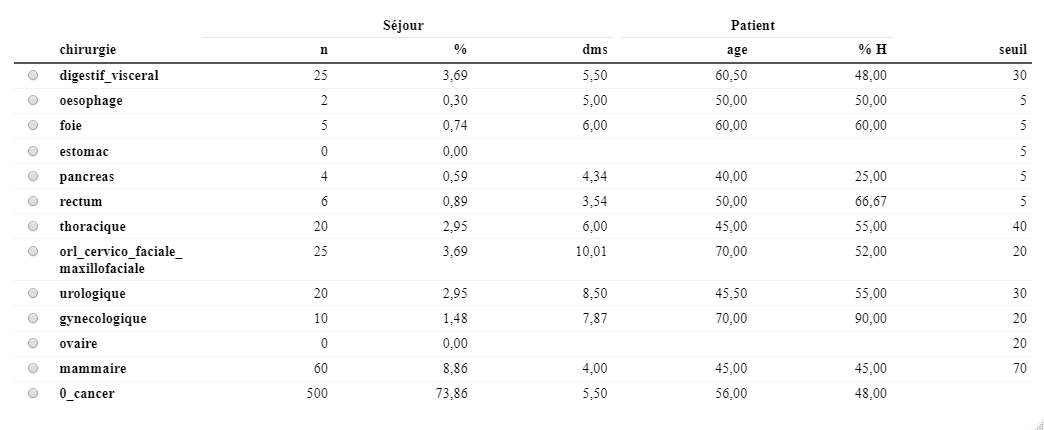The image size is (1044, 430).
Task: Click the resize handle at table corner
Action: pos(1037,423)
